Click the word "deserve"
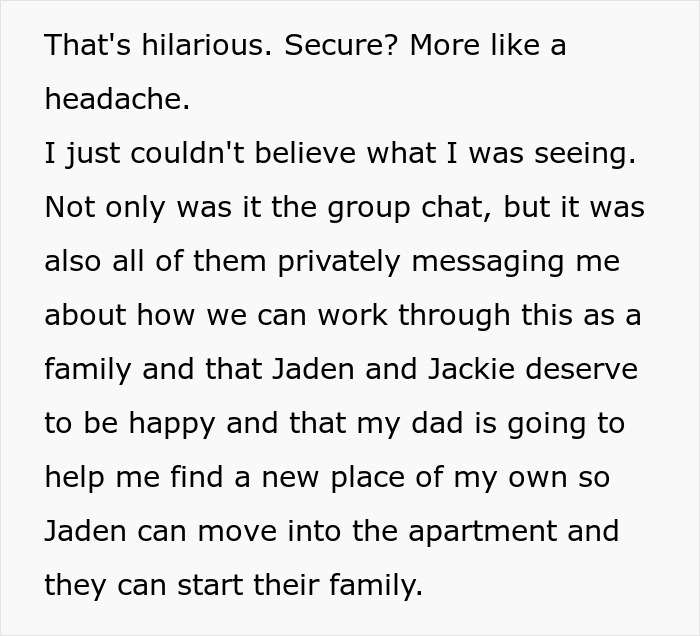Viewport: 700px width, 636px height. tap(581, 370)
